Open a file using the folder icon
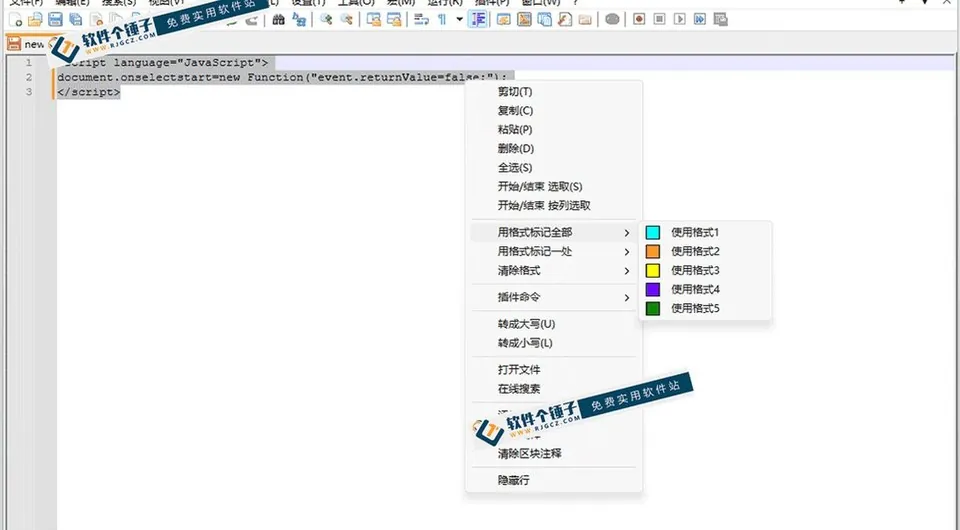Screen dimensions: 960x530 (36, 20)
